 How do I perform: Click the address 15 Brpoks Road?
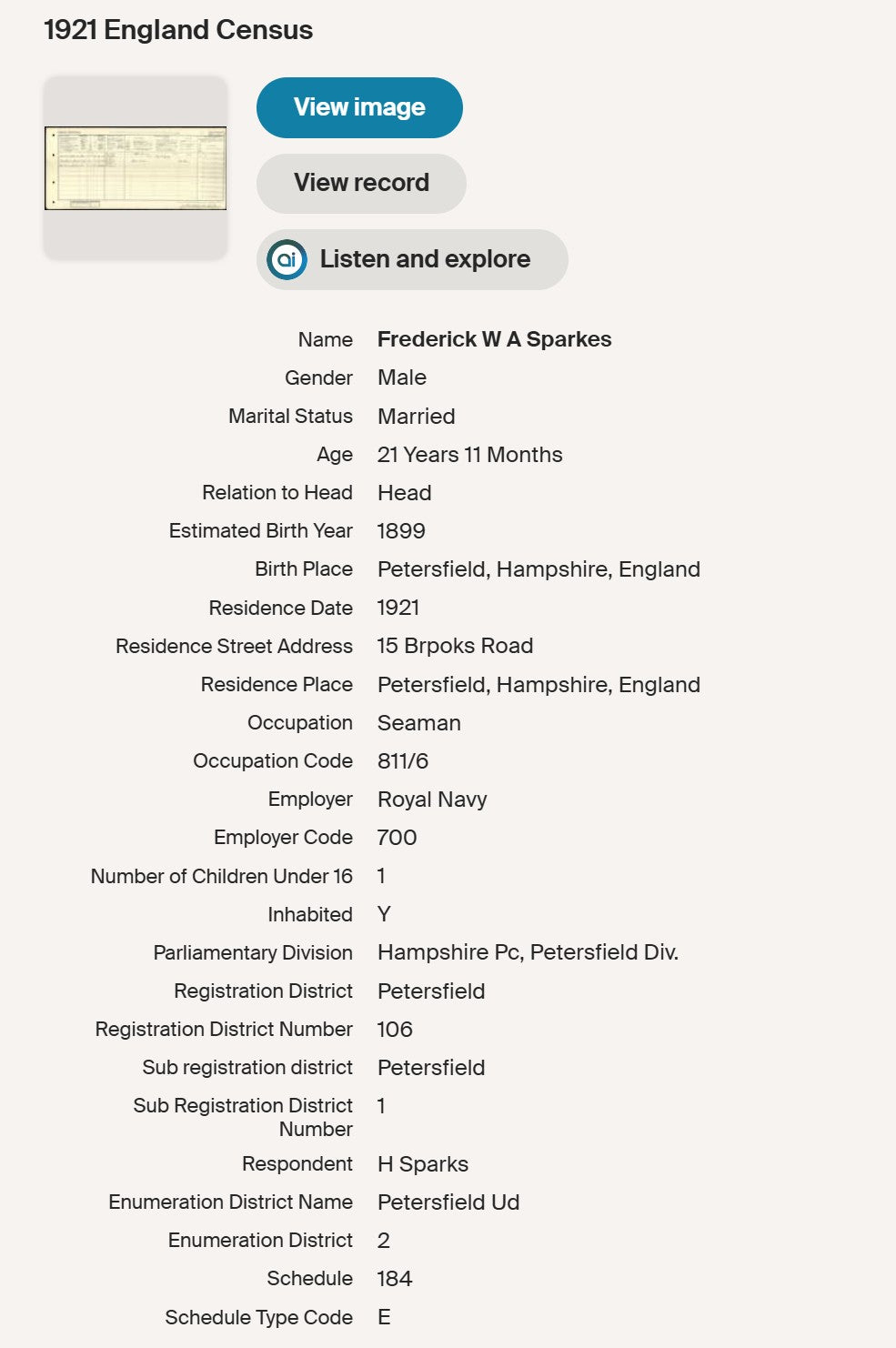(455, 646)
